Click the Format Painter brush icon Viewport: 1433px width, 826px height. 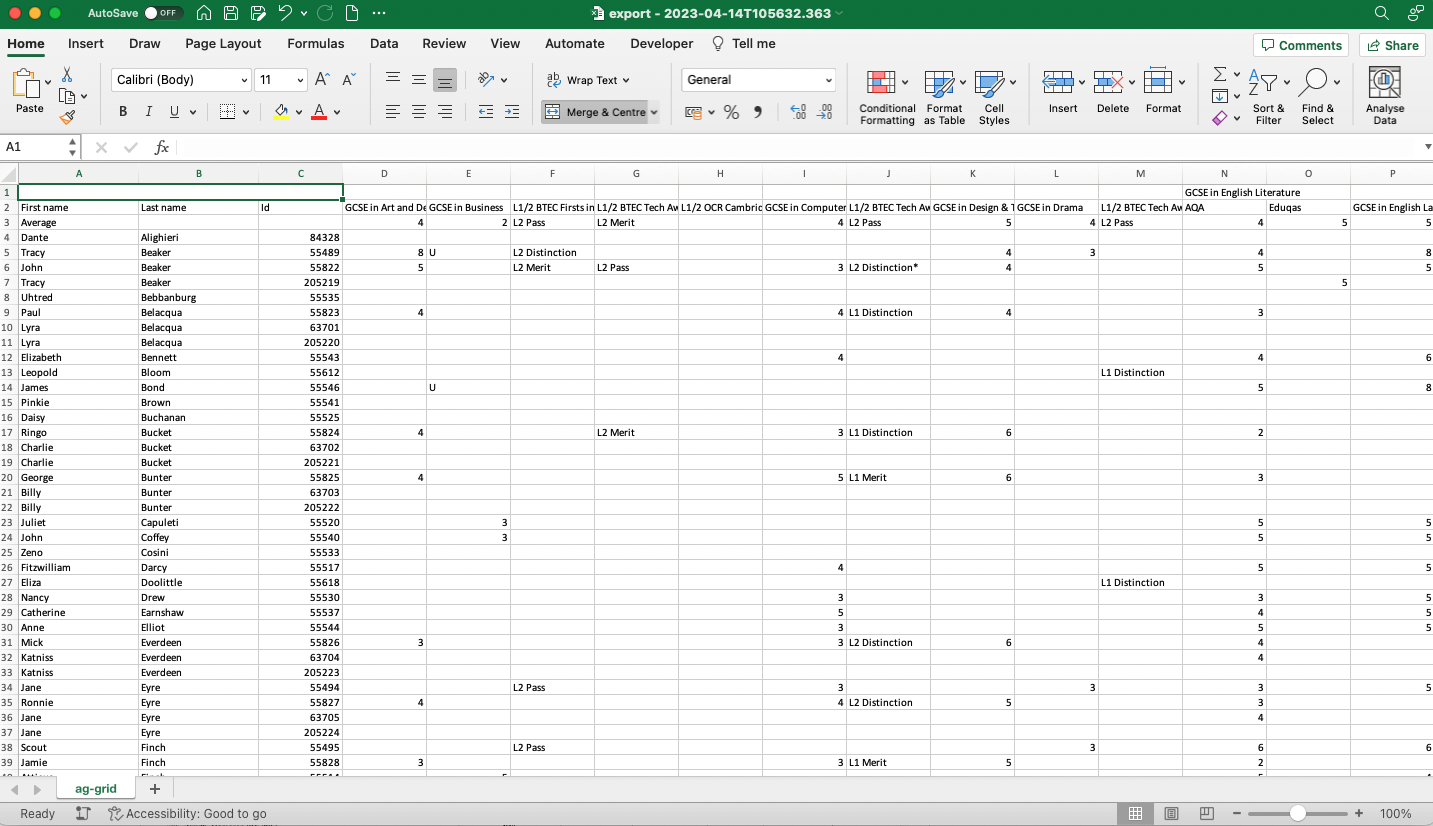(x=68, y=117)
